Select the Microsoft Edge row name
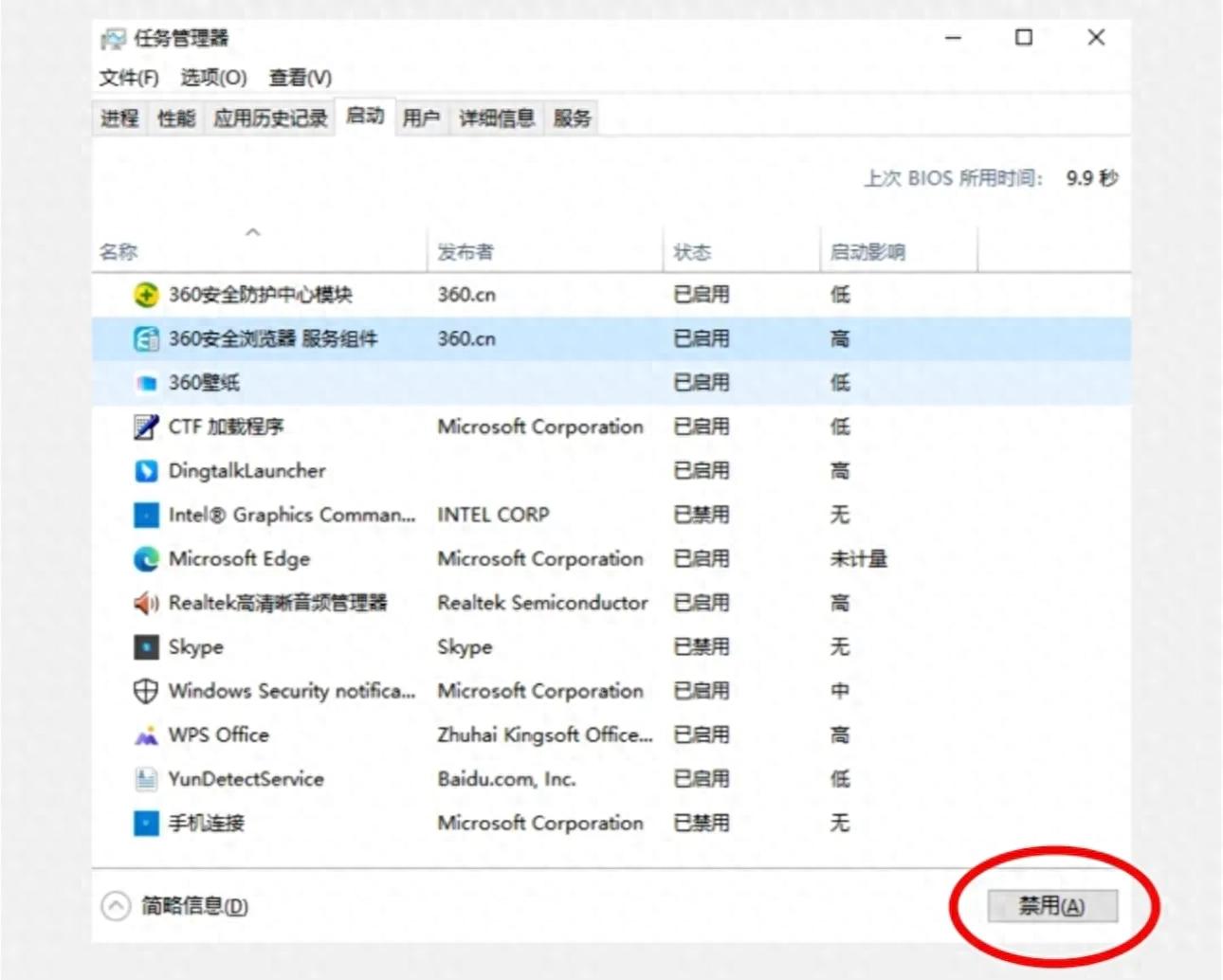This screenshot has height=980, width=1223. (x=239, y=559)
